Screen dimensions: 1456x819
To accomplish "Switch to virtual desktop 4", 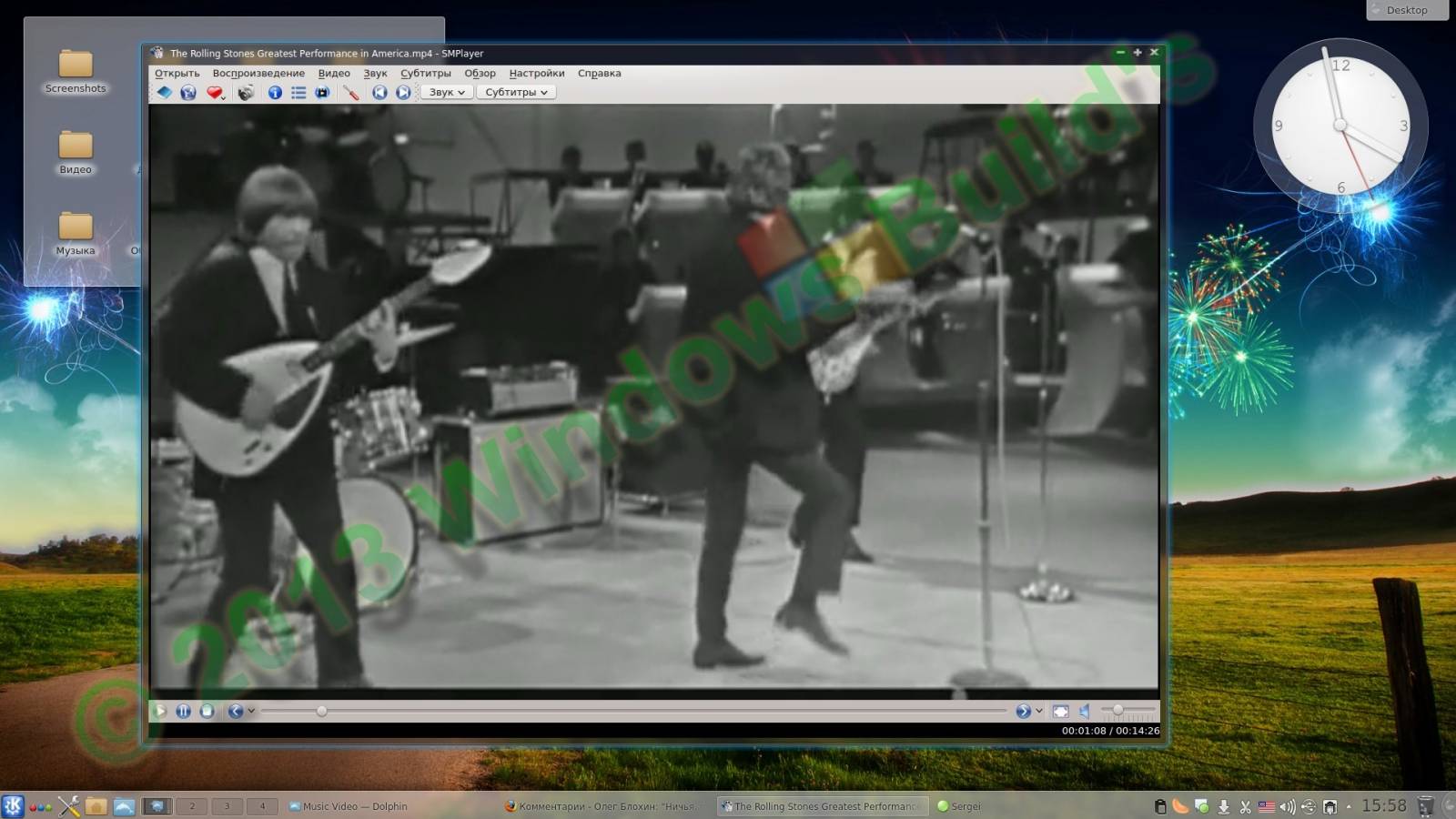I will pyautogui.click(x=262, y=805).
